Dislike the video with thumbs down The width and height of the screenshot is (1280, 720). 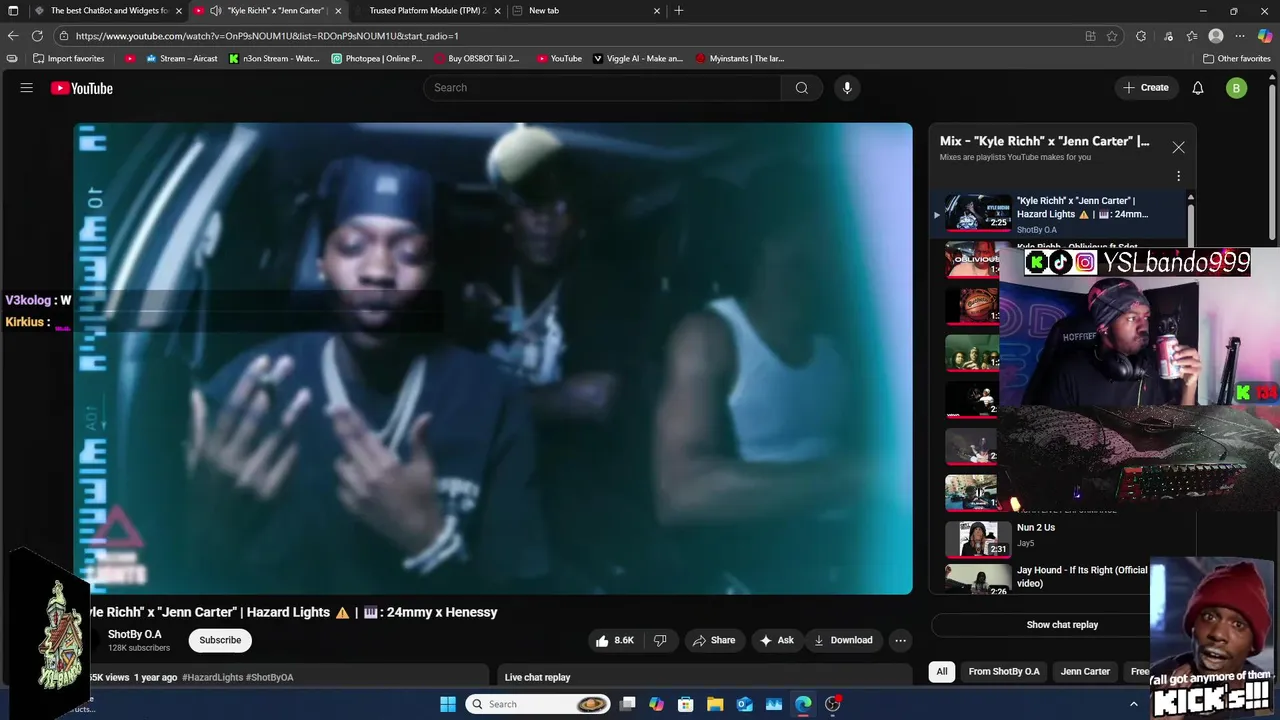pos(660,640)
